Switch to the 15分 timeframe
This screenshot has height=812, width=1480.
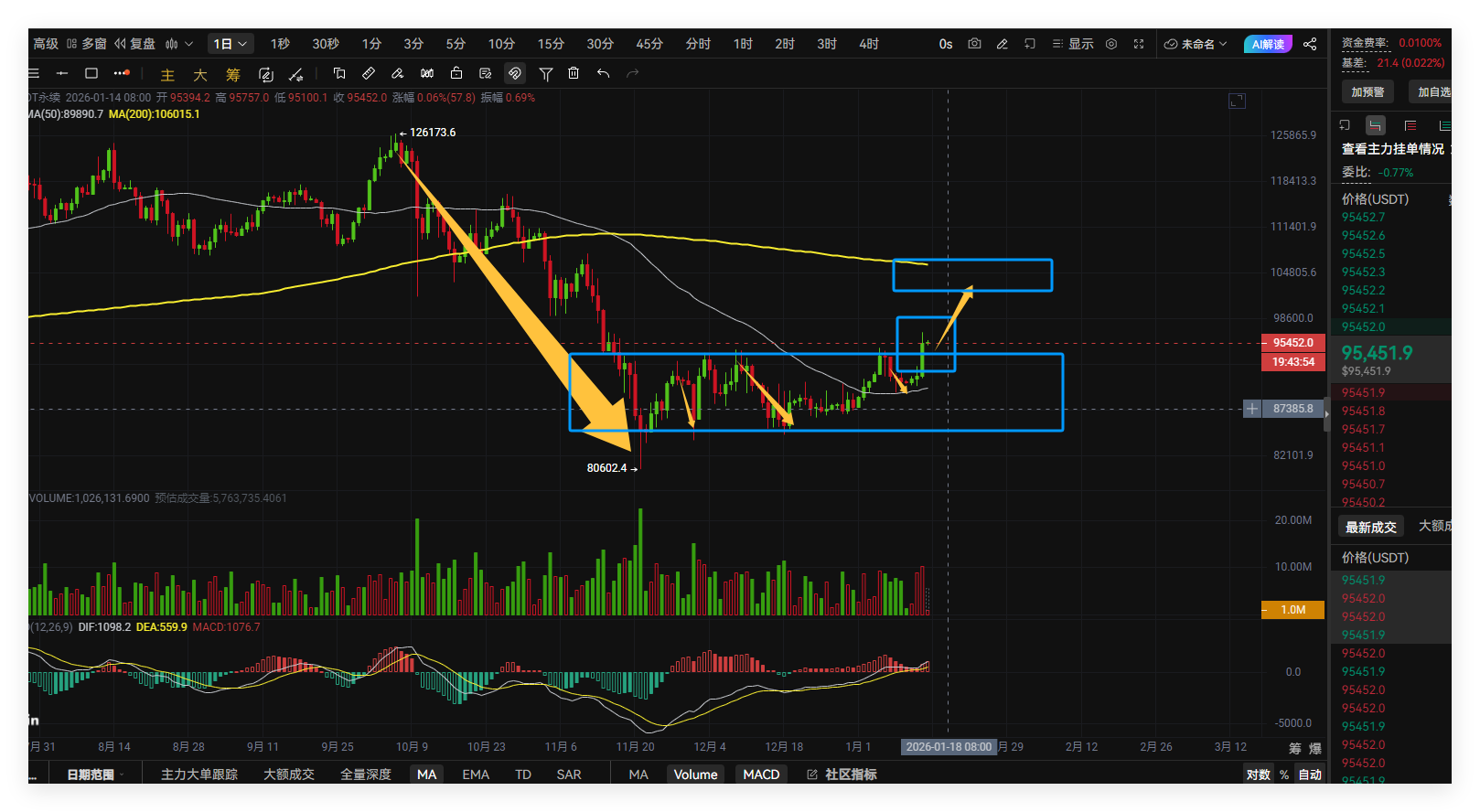[551, 44]
